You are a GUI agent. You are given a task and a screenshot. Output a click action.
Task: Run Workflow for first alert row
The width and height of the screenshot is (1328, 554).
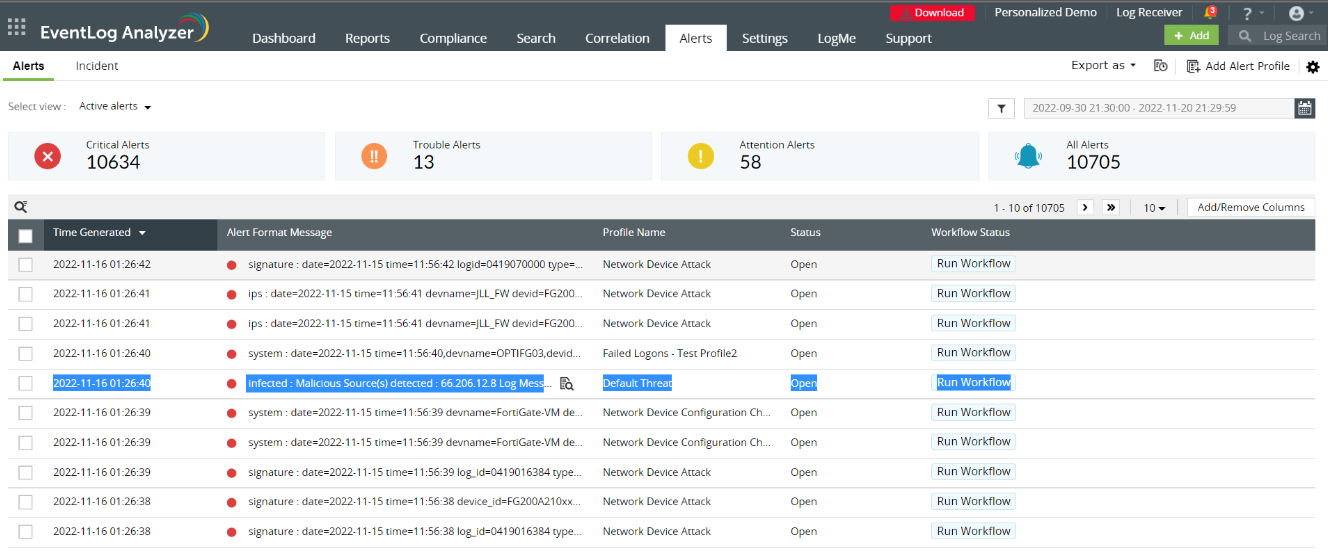[973, 264]
